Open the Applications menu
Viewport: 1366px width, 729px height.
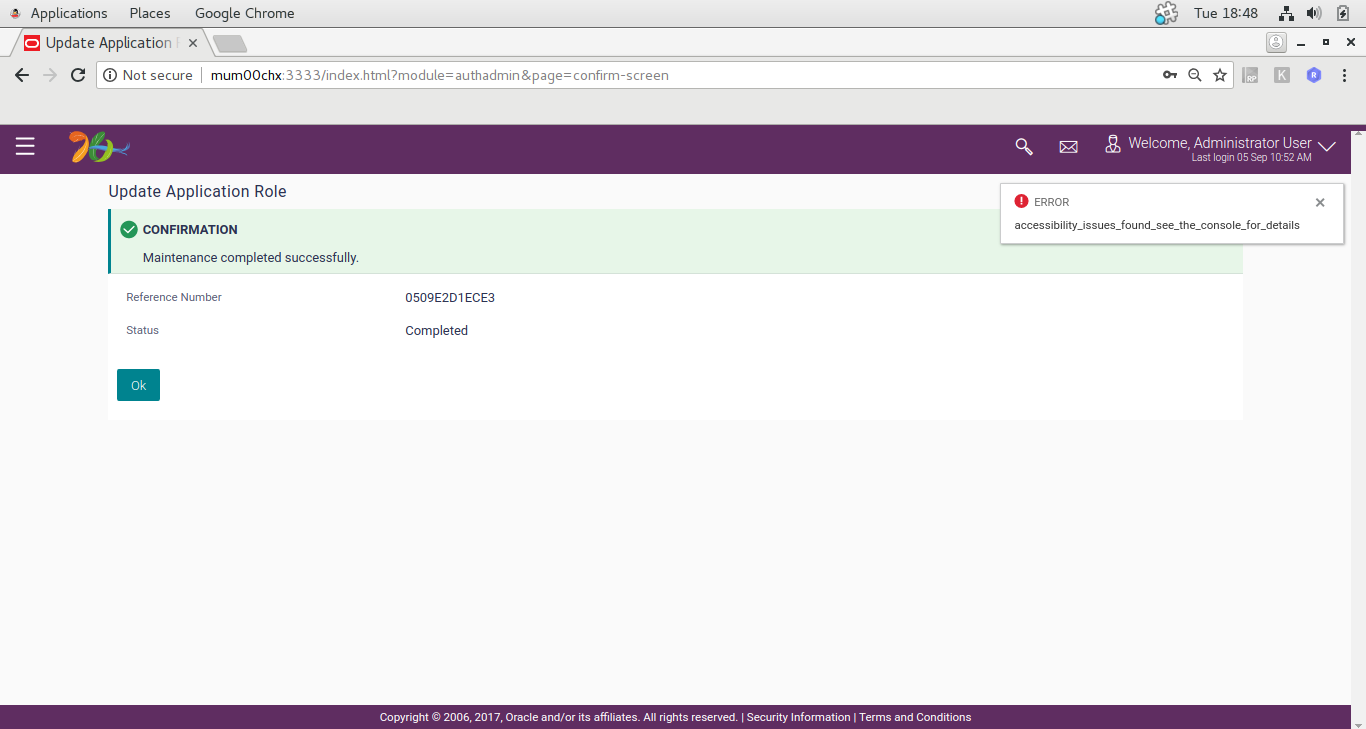click(x=69, y=13)
